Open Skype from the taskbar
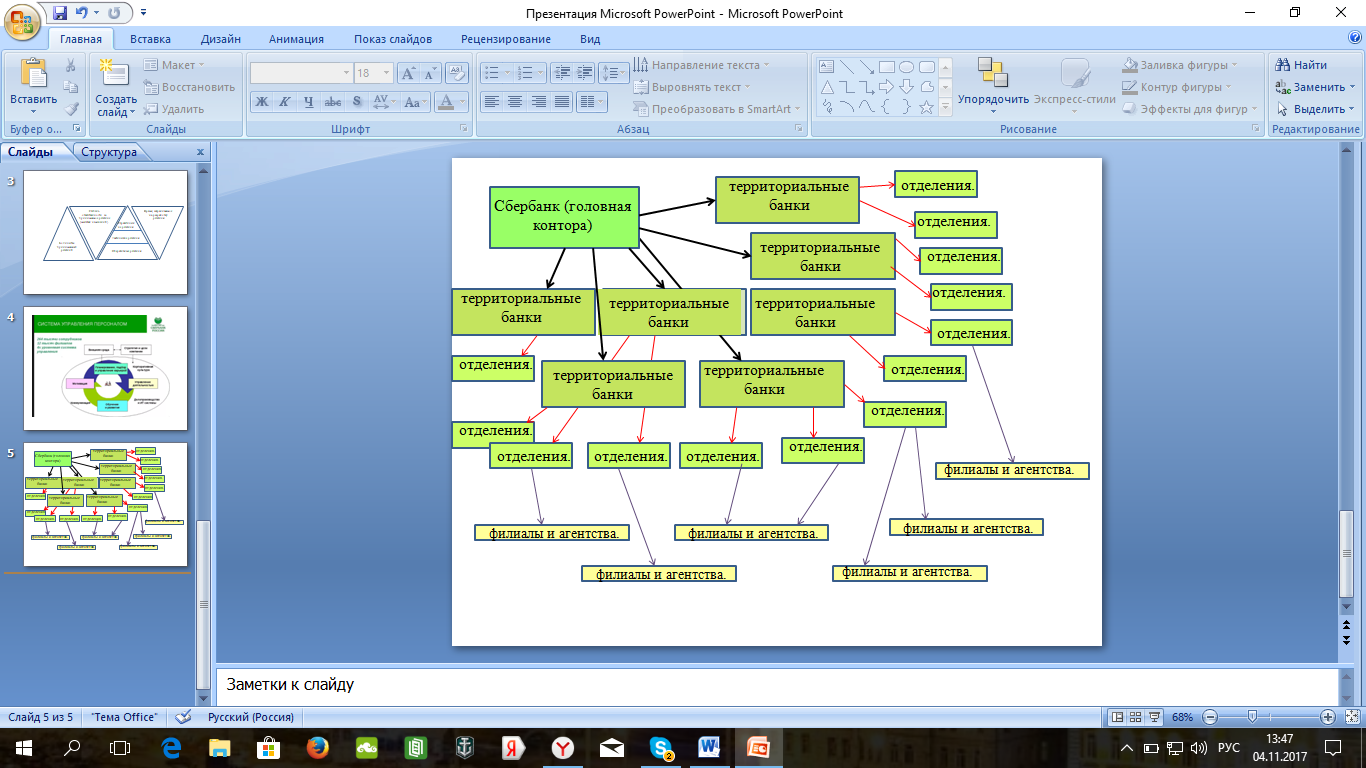1366x768 pixels. point(661,747)
